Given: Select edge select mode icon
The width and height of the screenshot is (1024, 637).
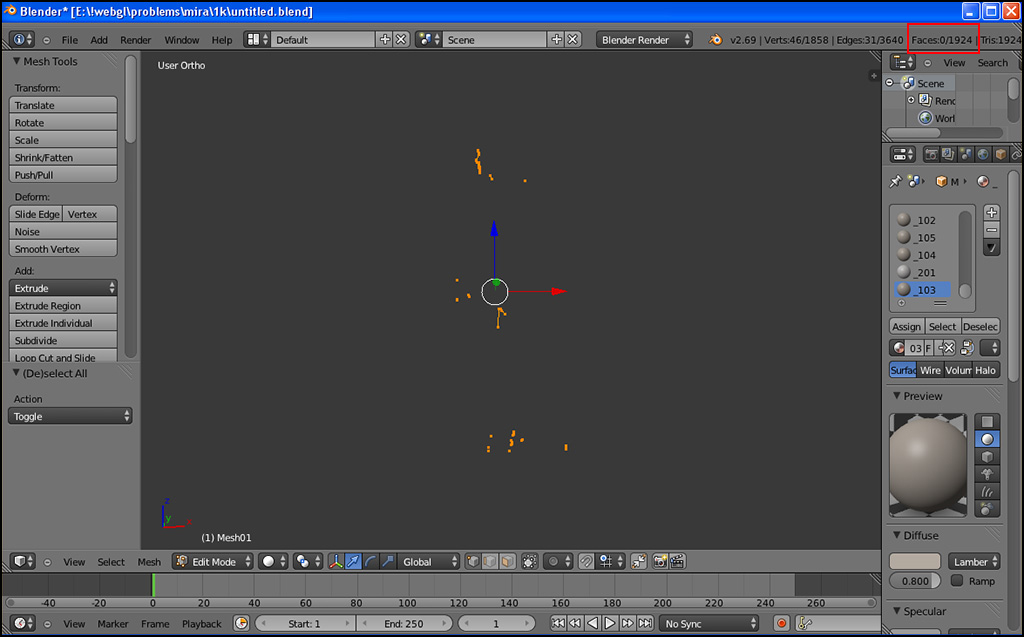Looking at the screenshot, I should [490, 561].
